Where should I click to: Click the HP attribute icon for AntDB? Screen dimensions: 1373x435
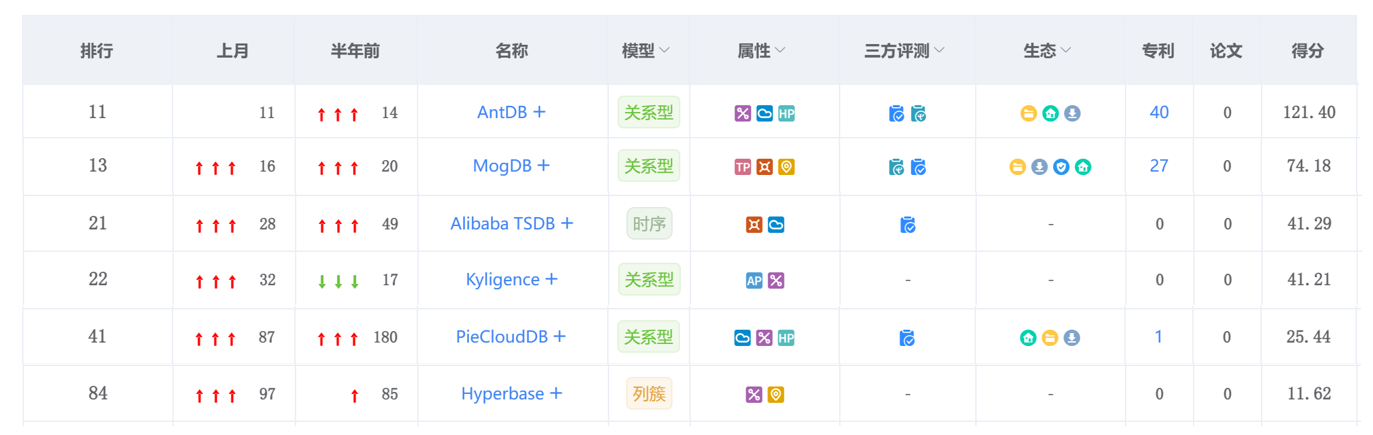(x=786, y=113)
